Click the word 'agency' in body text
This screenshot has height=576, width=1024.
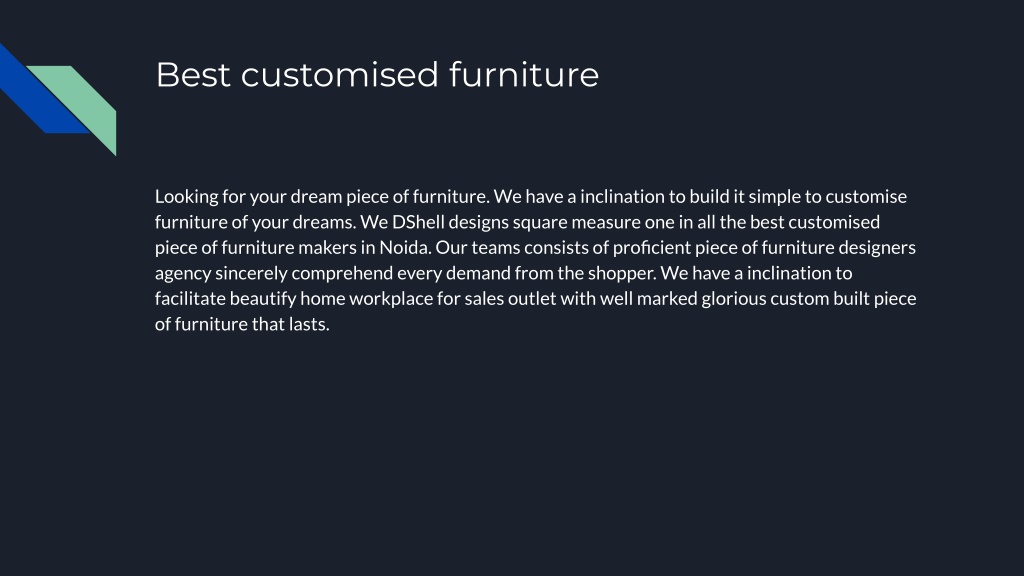click(183, 274)
